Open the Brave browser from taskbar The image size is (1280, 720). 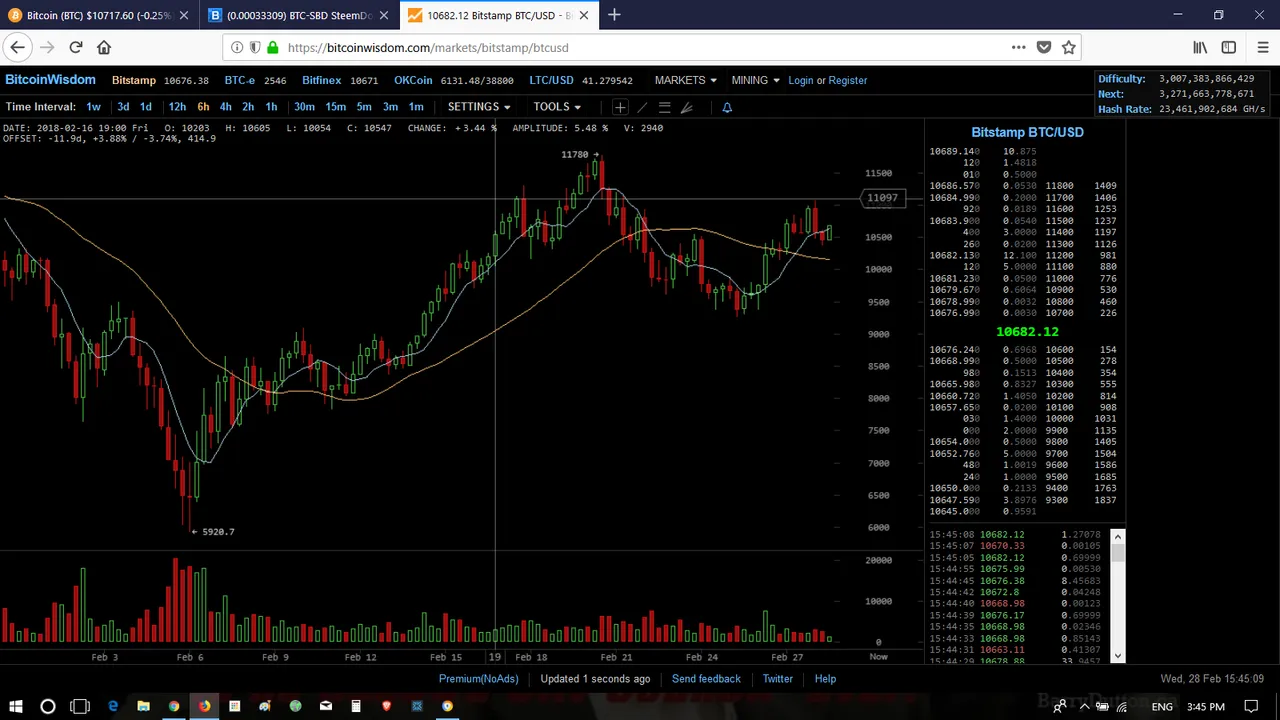coord(386,707)
